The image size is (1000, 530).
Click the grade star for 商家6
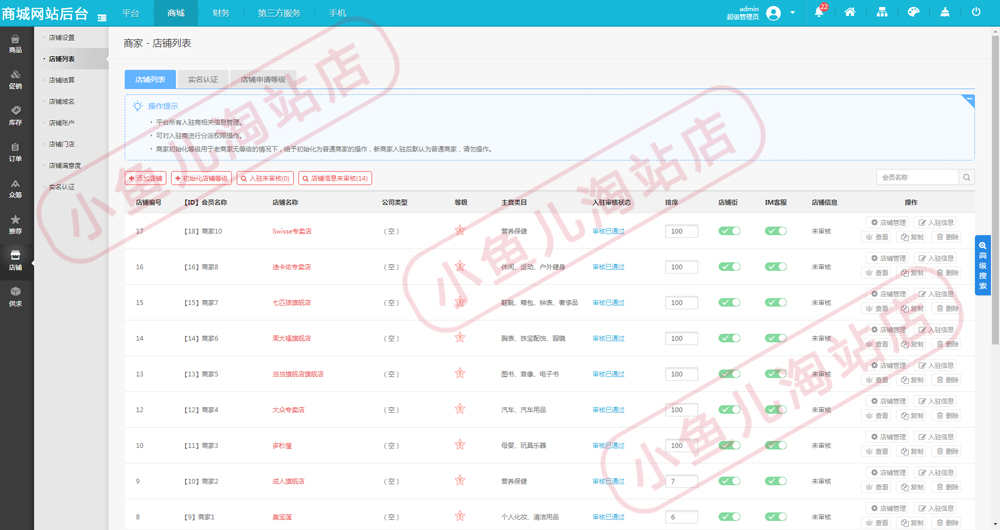459,337
